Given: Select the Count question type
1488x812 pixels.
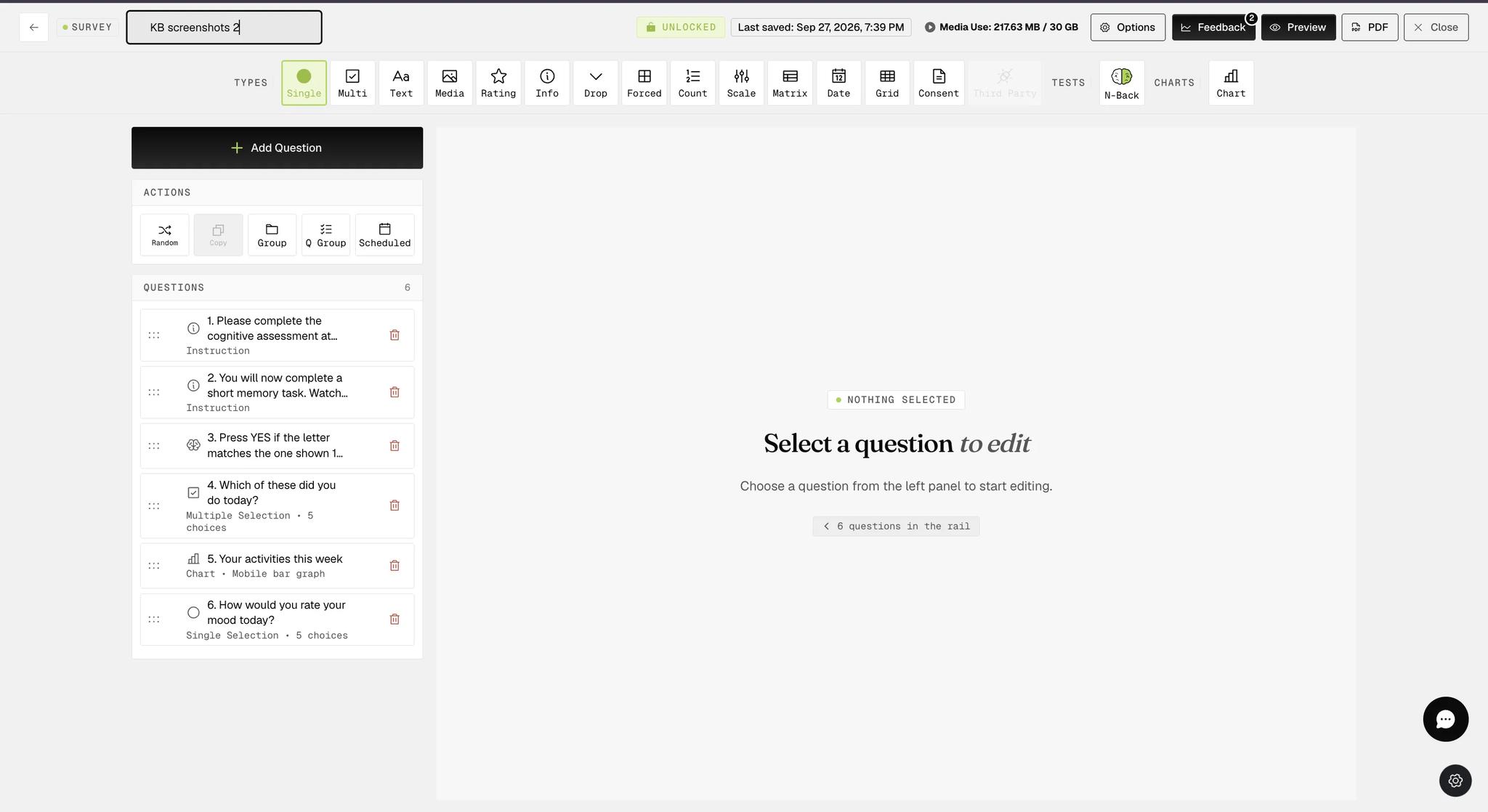Looking at the screenshot, I should pyautogui.click(x=693, y=83).
